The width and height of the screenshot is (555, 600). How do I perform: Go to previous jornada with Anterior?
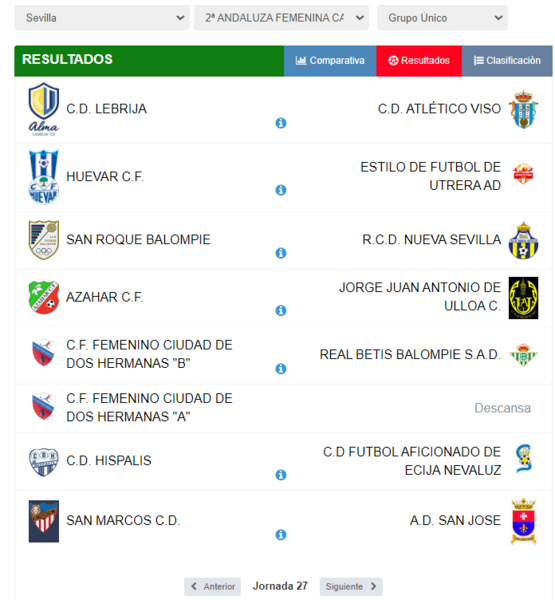[212, 586]
